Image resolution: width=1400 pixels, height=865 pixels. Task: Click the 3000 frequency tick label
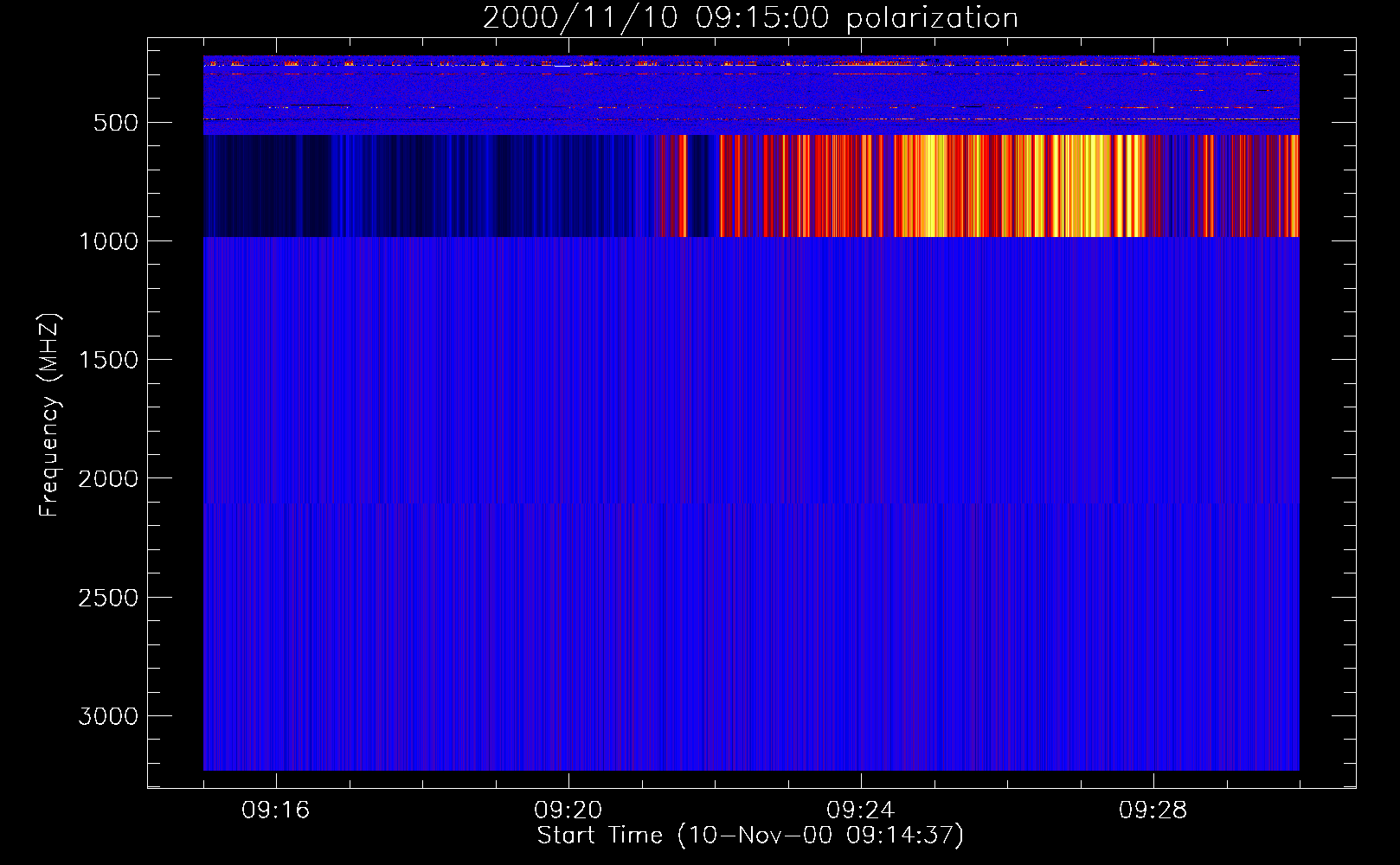click(108, 716)
